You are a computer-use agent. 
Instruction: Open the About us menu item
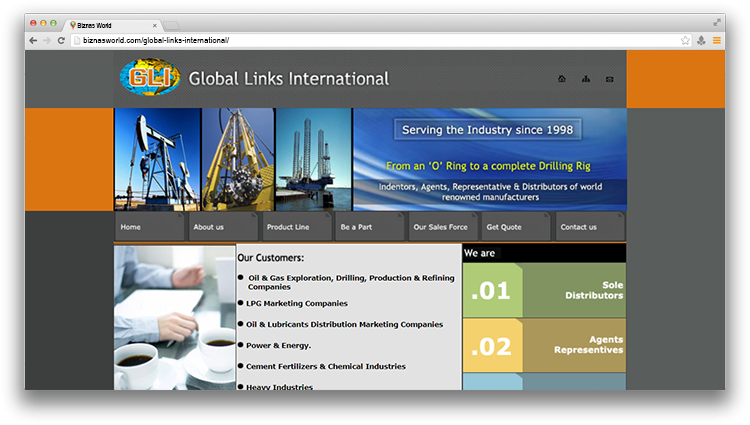click(x=223, y=227)
